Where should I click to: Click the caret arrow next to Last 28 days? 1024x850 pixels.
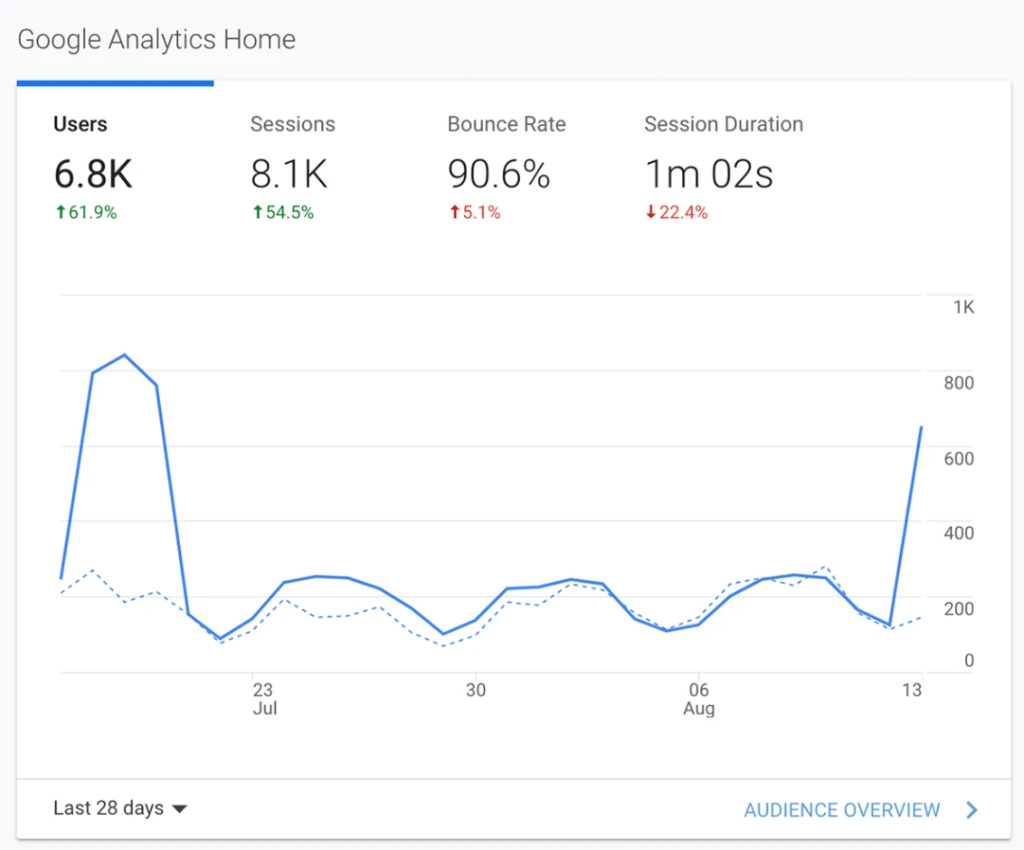point(180,809)
